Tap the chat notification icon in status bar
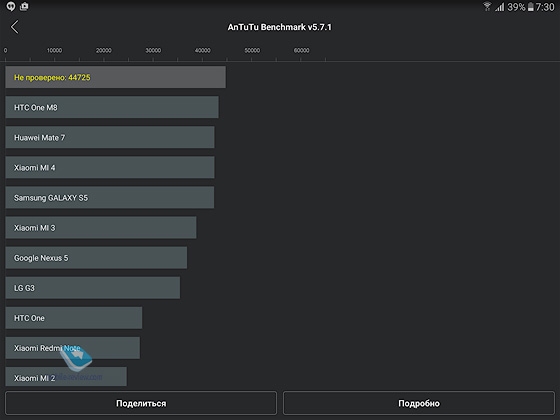The width and height of the screenshot is (560, 420). pos(11,6)
